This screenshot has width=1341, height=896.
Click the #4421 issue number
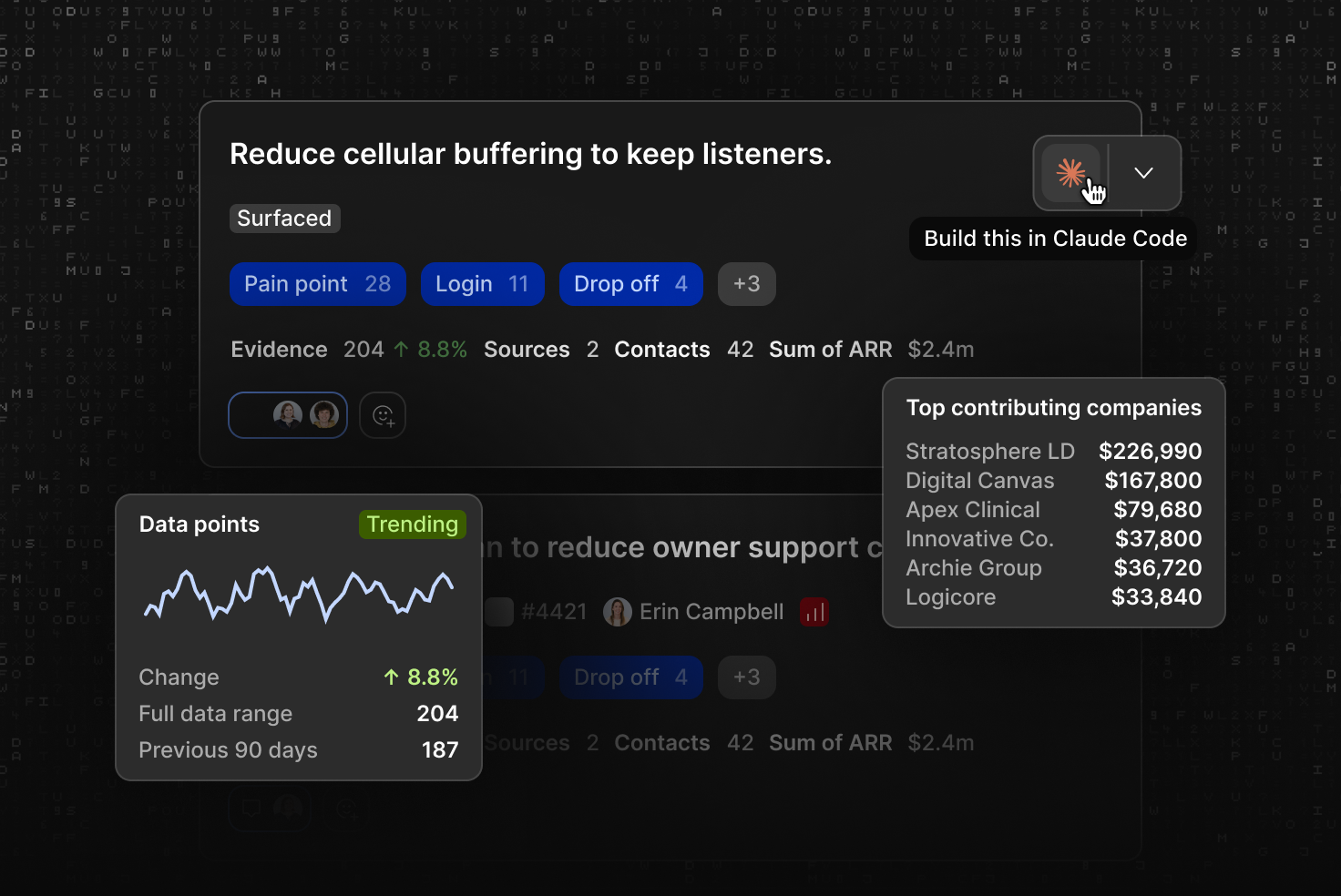[x=554, y=612]
